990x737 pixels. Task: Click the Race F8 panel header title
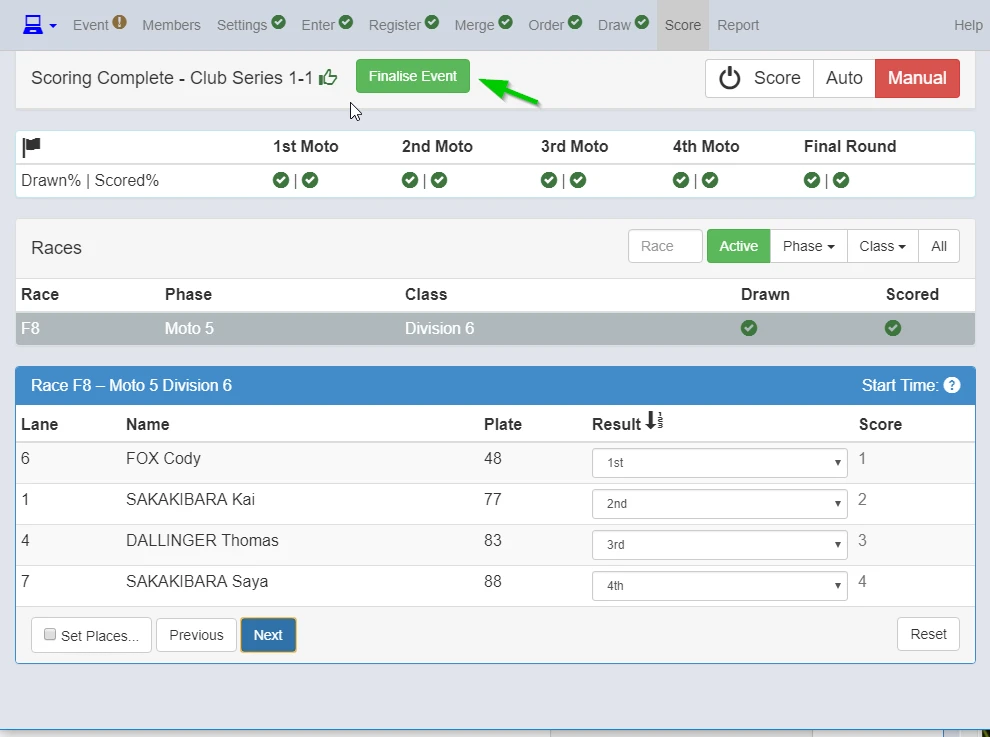pyautogui.click(x=131, y=385)
